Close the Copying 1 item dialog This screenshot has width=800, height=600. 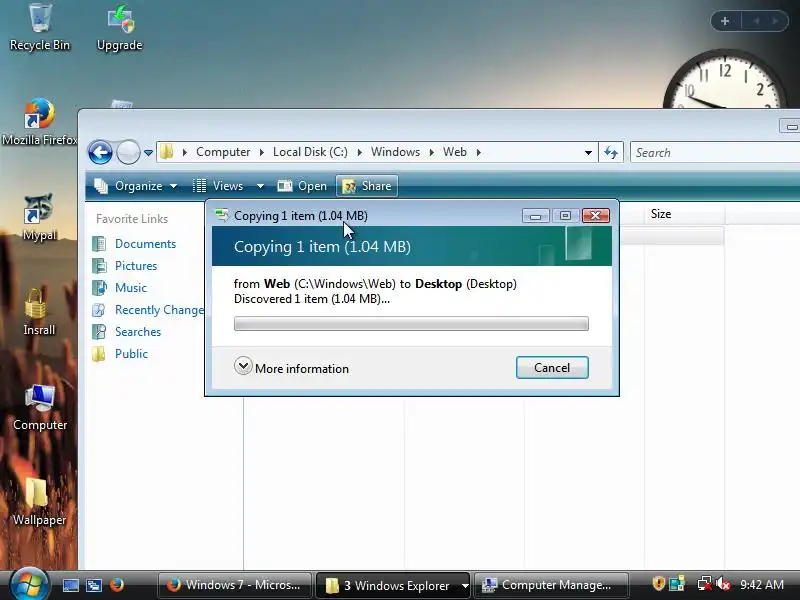(595, 216)
